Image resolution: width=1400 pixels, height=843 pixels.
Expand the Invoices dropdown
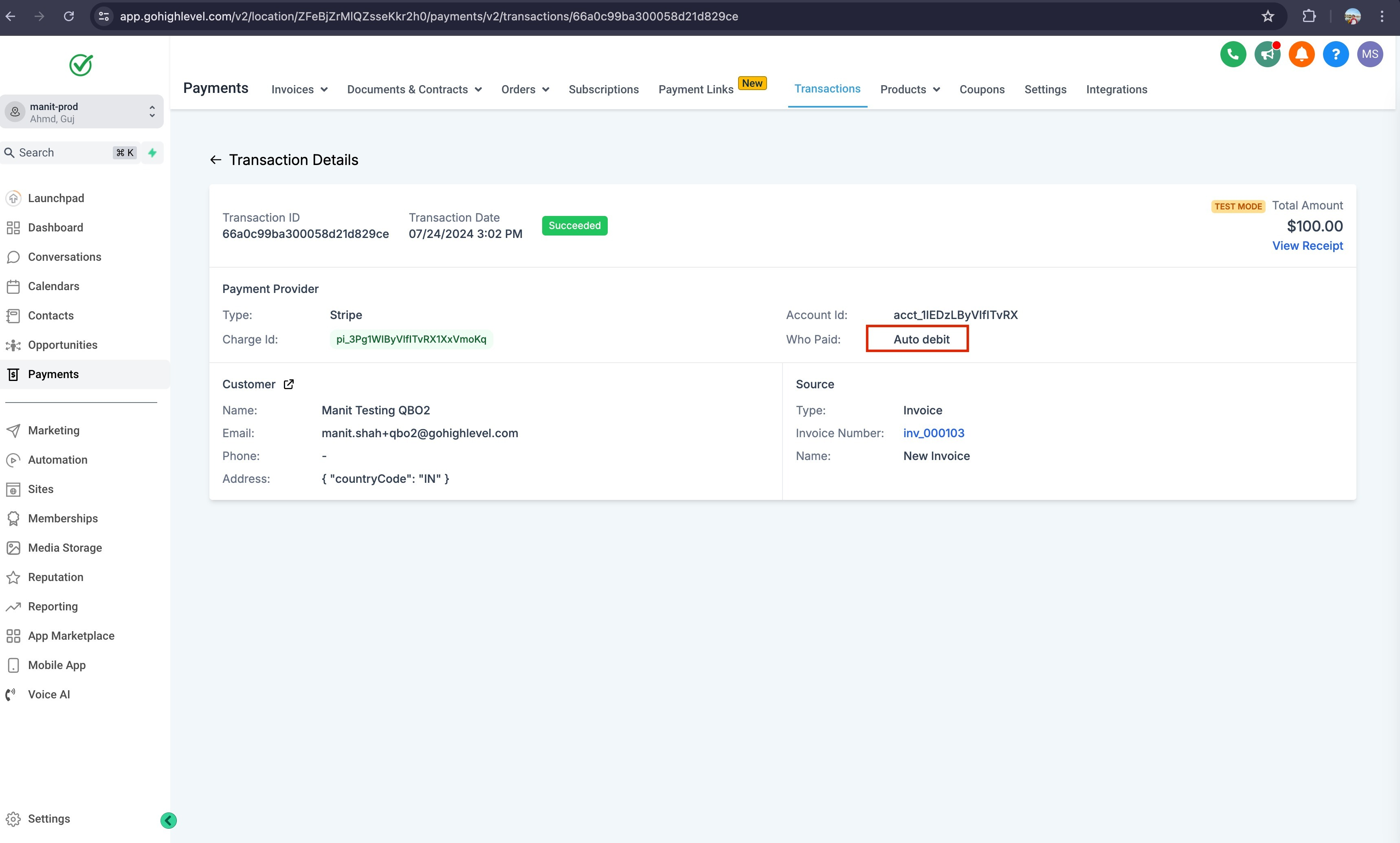point(299,90)
